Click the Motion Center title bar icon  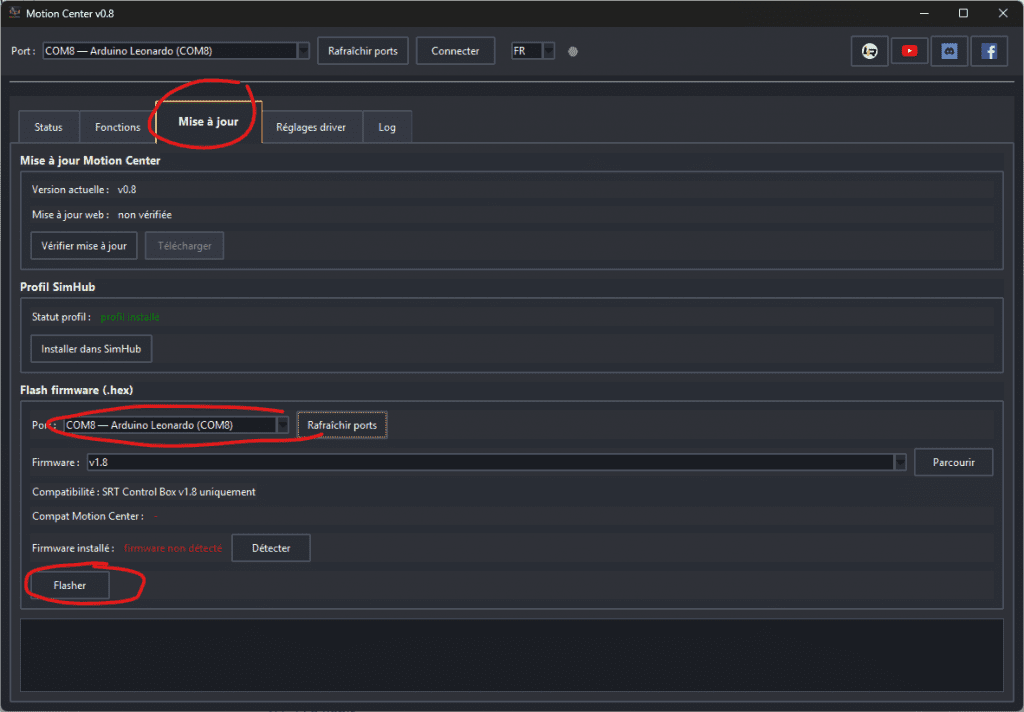(x=15, y=13)
